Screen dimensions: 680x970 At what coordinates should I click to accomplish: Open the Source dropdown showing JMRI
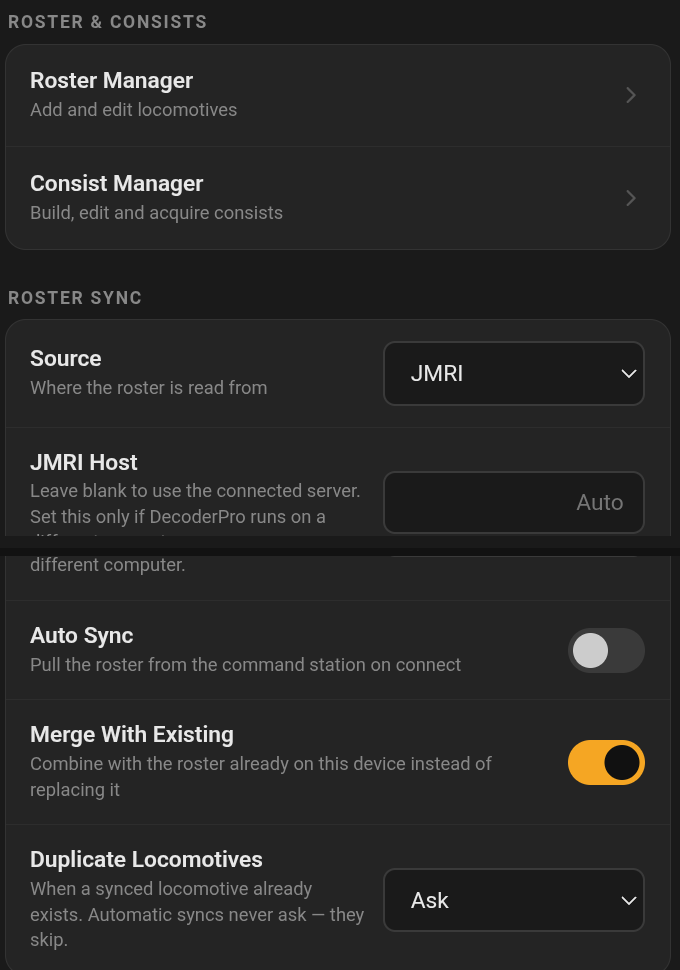point(514,374)
